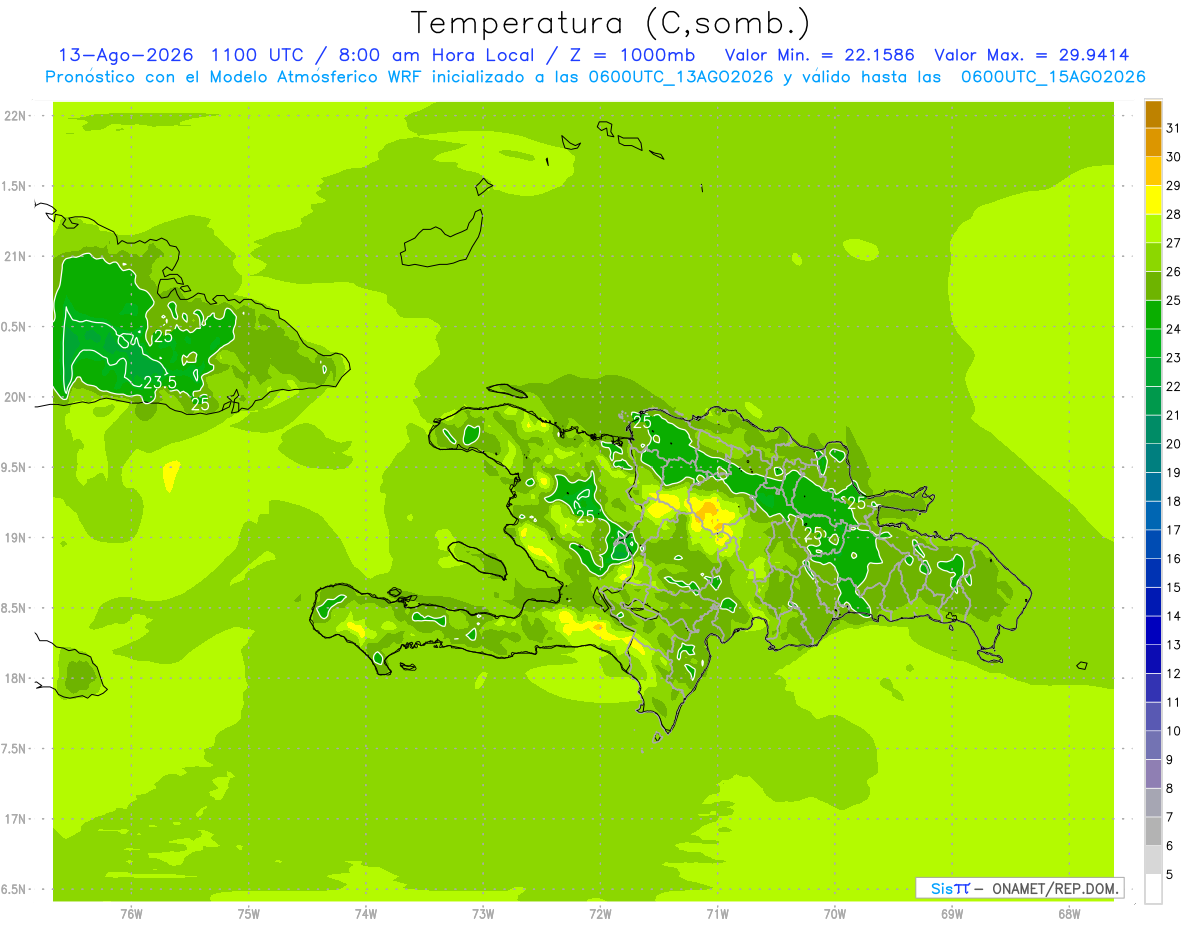This screenshot has height=927, width=1200.
Task: Click the 13-Ago-2026 date in header
Action: pos(126,55)
